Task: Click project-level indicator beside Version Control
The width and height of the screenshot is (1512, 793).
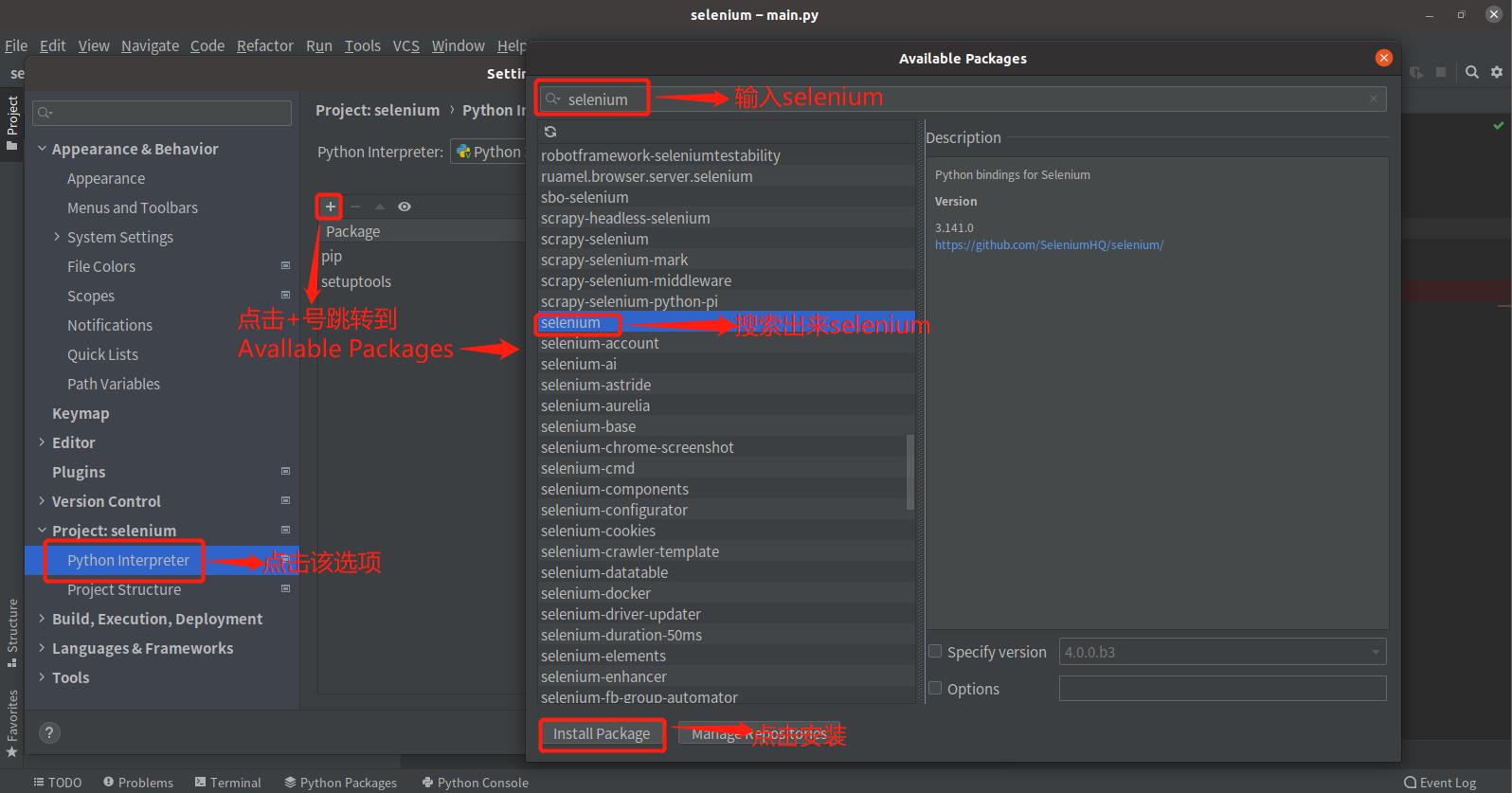Action: pos(286,500)
